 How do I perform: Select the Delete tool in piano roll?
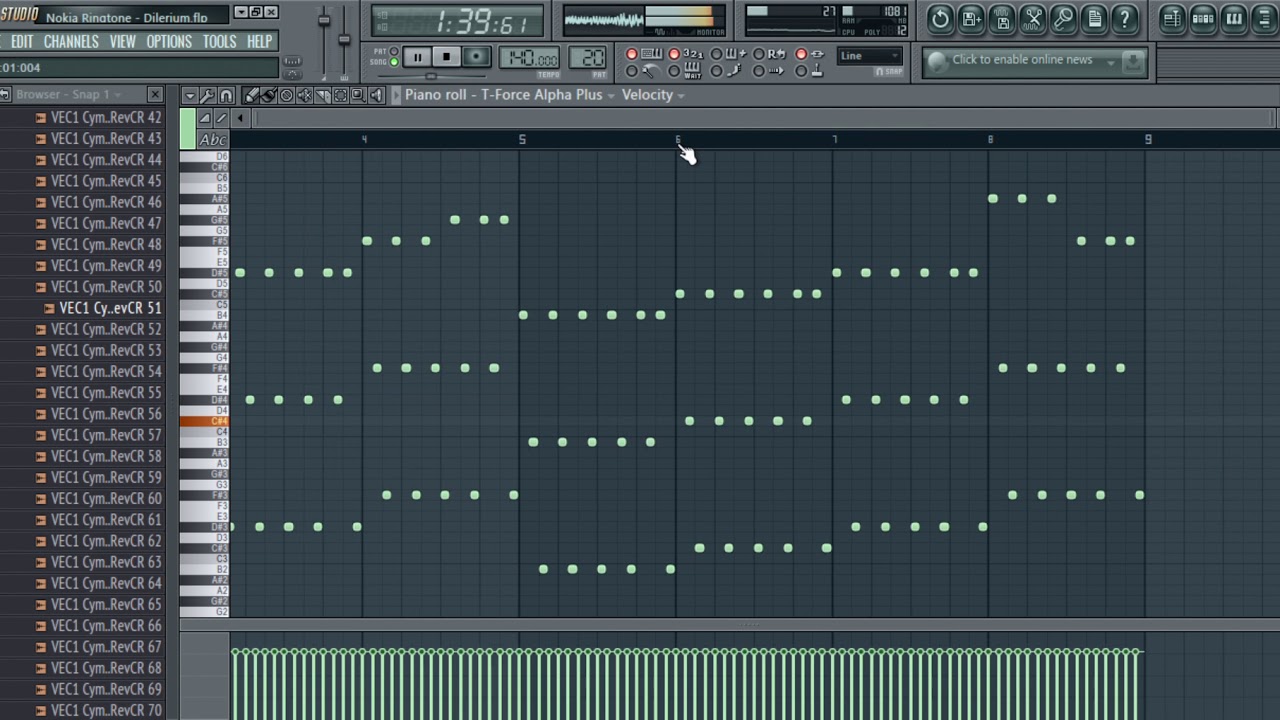tap(287, 95)
